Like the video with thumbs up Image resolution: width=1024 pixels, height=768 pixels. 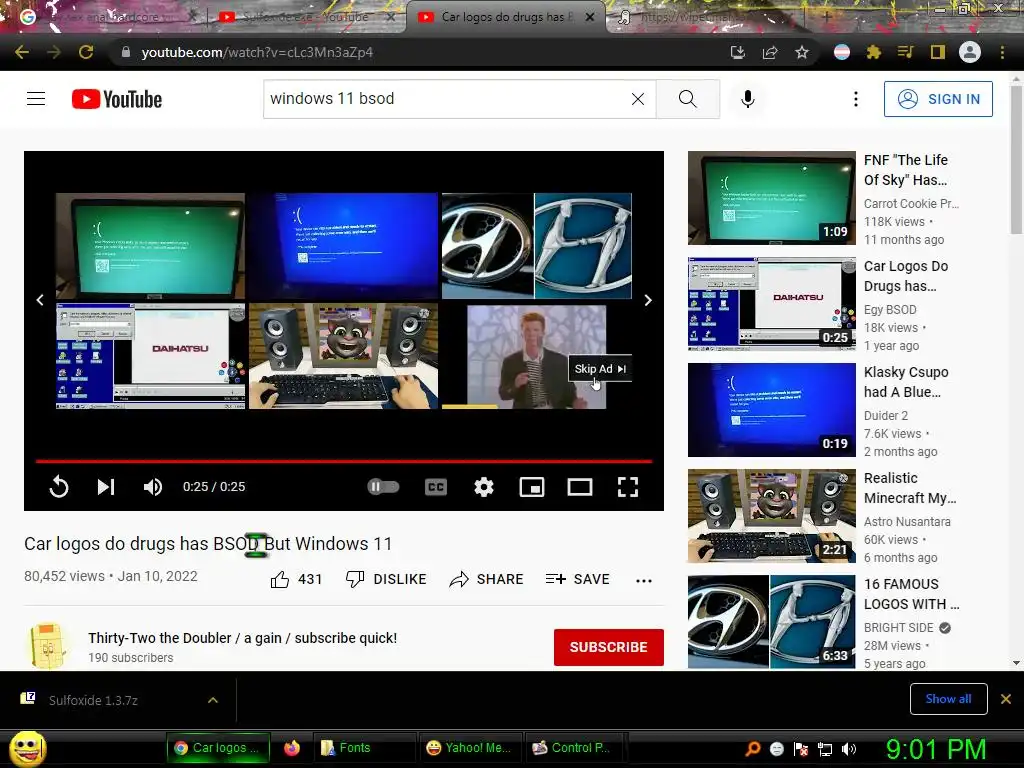click(296, 579)
